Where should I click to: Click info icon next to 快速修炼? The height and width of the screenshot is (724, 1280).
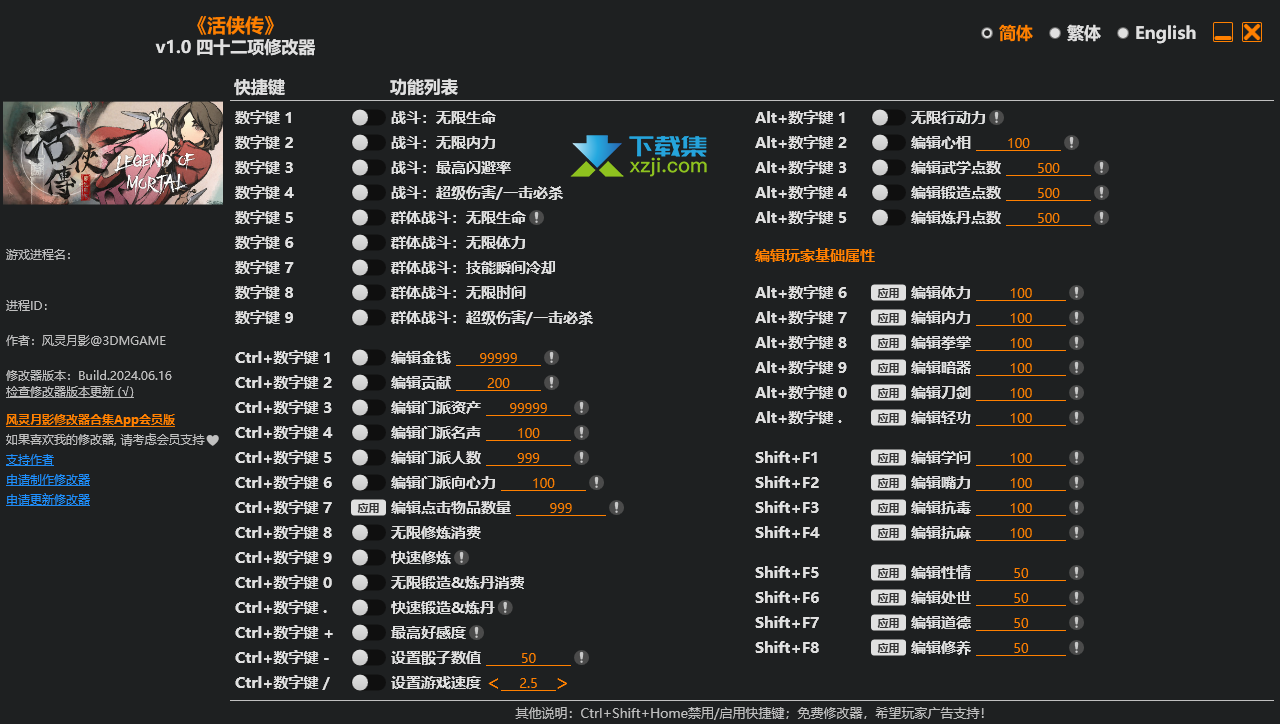click(461, 558)
